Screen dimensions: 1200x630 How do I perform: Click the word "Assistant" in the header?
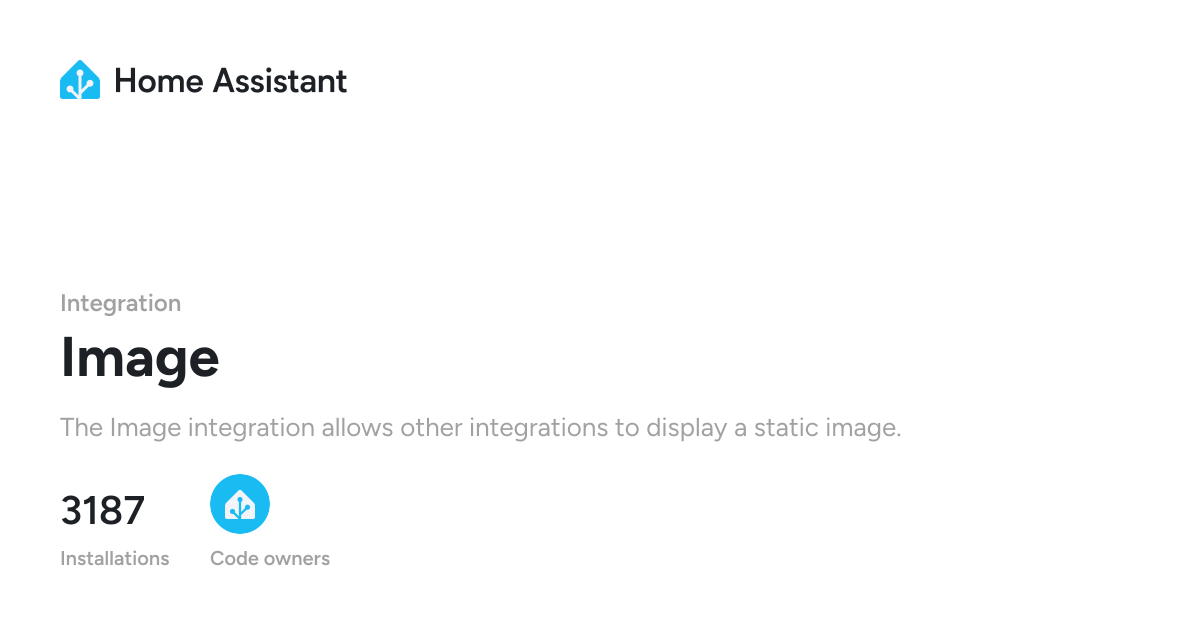(280, 80)
